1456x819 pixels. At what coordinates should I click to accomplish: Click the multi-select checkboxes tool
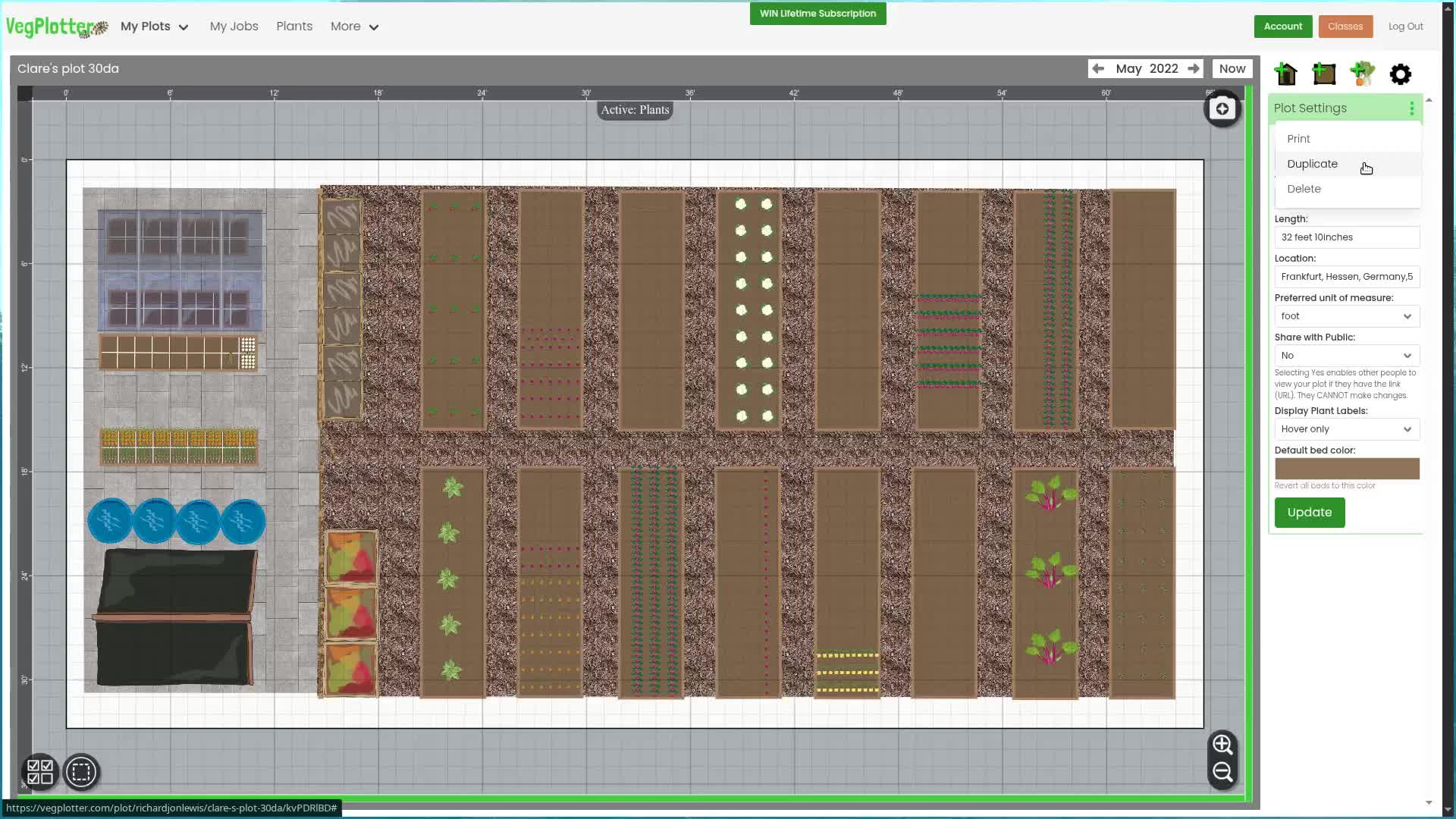point(39,772)
